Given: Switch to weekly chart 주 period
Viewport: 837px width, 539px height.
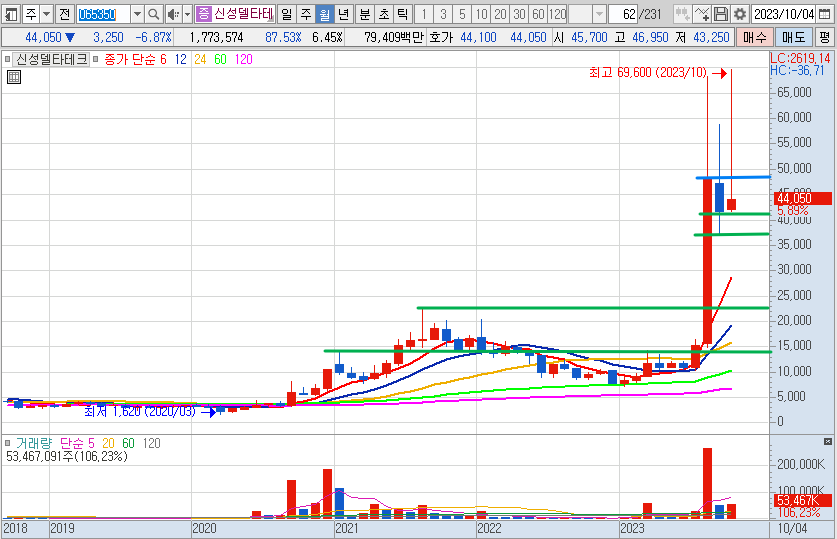Looking at the screenshot, I should (306, 14).
